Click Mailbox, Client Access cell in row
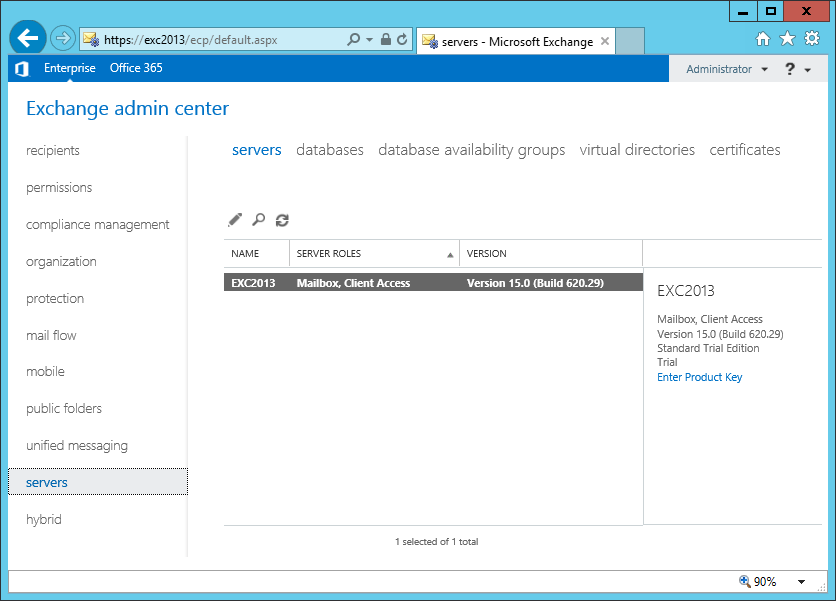Viewport: 836px width, 601px height. click(353, 283)
